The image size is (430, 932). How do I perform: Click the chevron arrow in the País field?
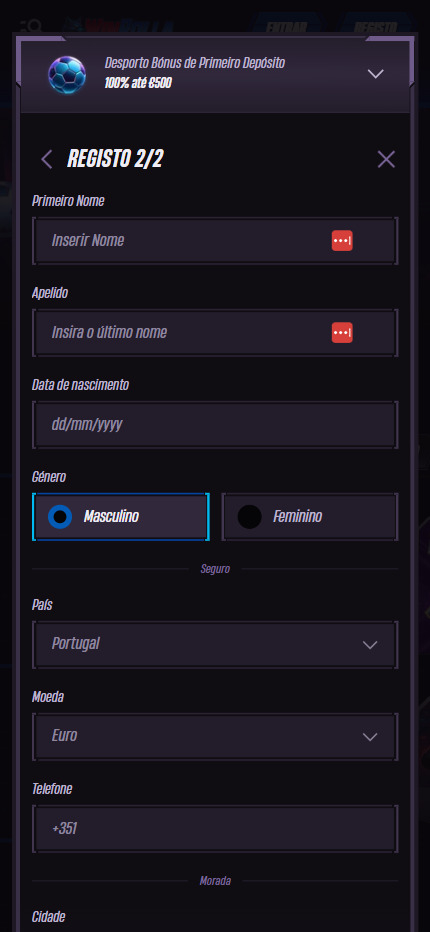point(370,645)
